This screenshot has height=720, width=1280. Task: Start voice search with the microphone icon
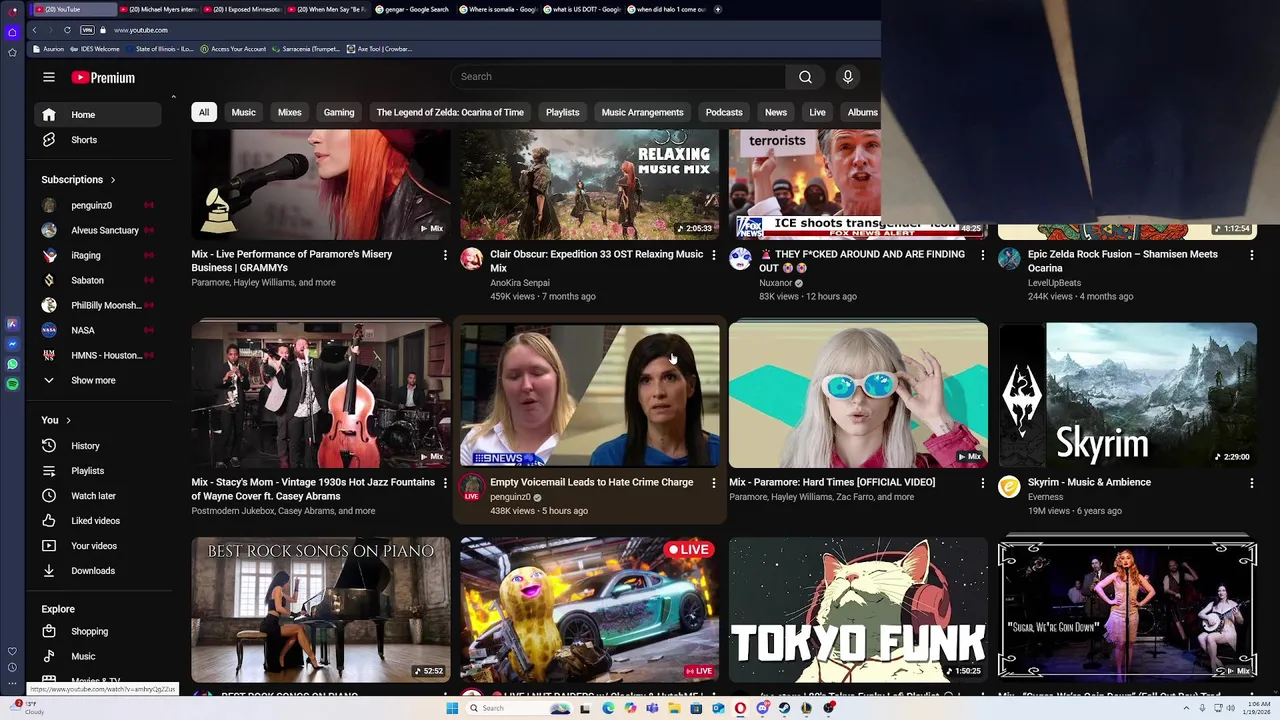(847, 77)
